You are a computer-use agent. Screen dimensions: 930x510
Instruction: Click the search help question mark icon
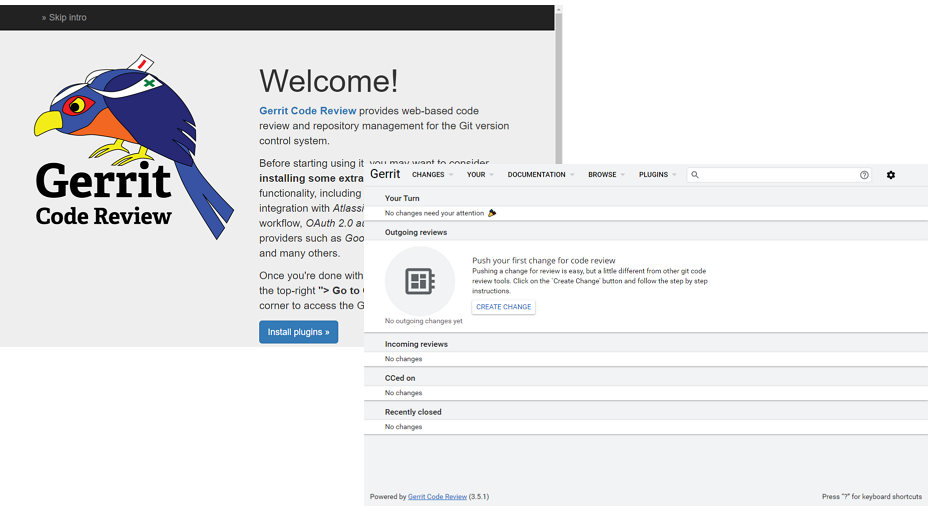864,175
